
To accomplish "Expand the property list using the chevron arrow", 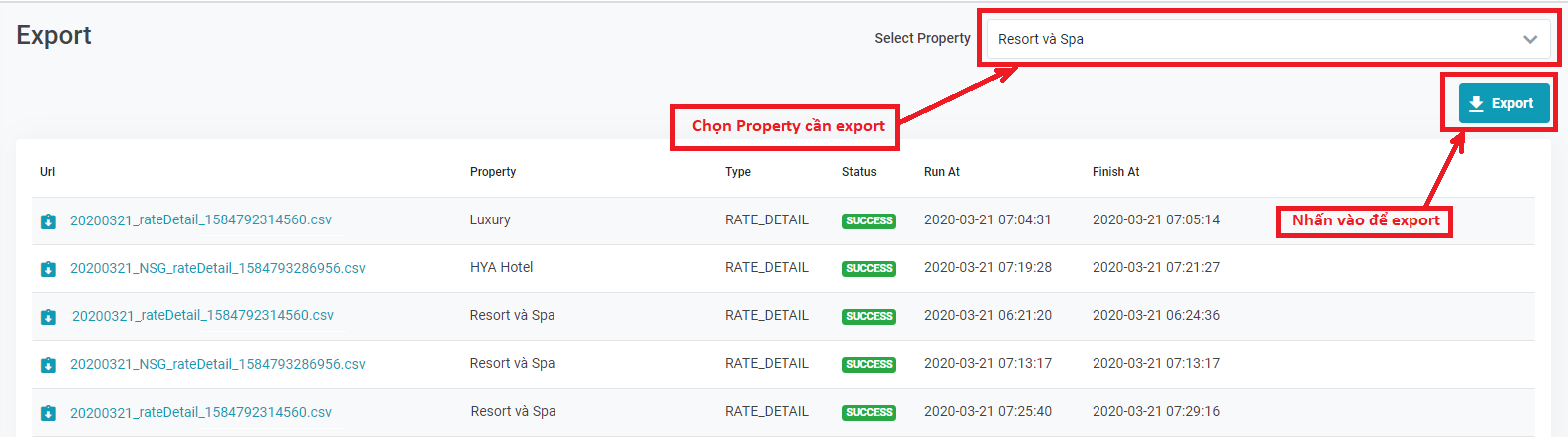I will click(x=1530, y=40).
